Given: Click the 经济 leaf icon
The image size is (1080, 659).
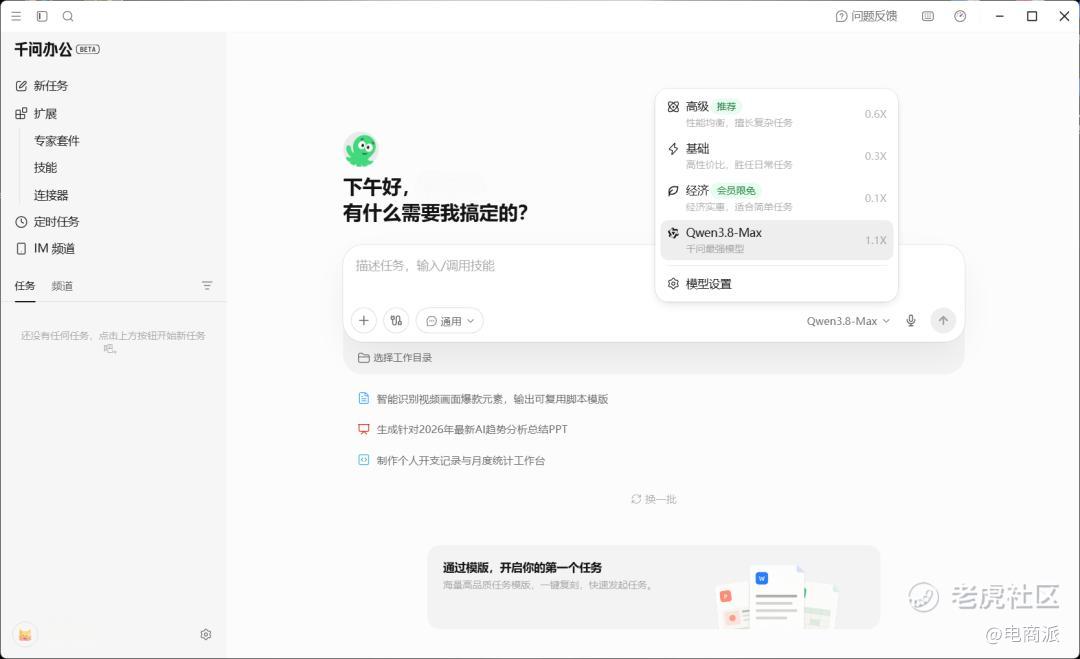Looking at the screenshot, I should point(674,190).
